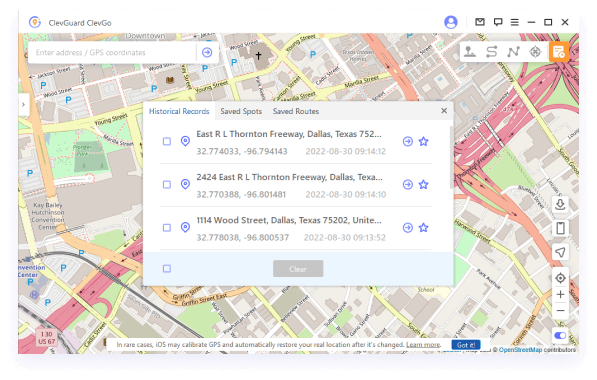
Task: Center map on current location
Action: (560, 278)
